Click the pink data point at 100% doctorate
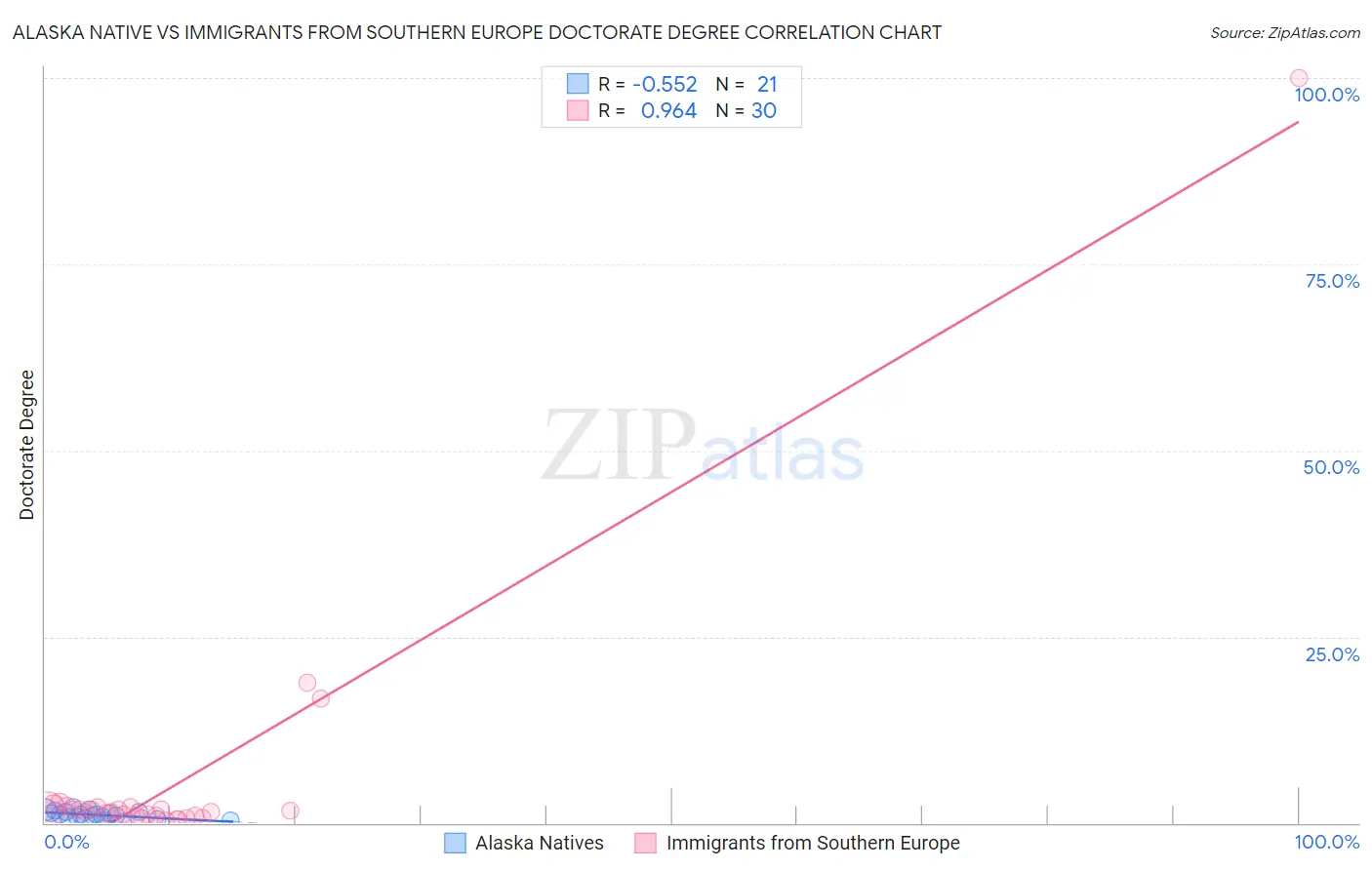The image size is (1372, 870). (1299, 78)
